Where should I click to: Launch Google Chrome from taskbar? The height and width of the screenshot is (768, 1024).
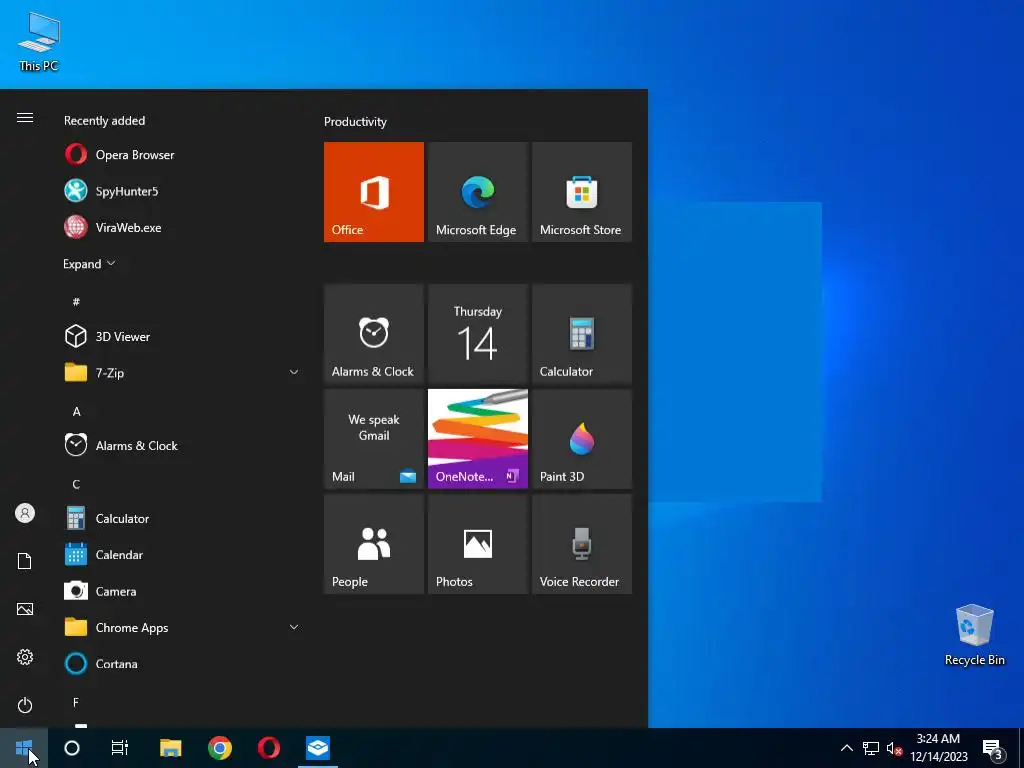coord(220,748)
